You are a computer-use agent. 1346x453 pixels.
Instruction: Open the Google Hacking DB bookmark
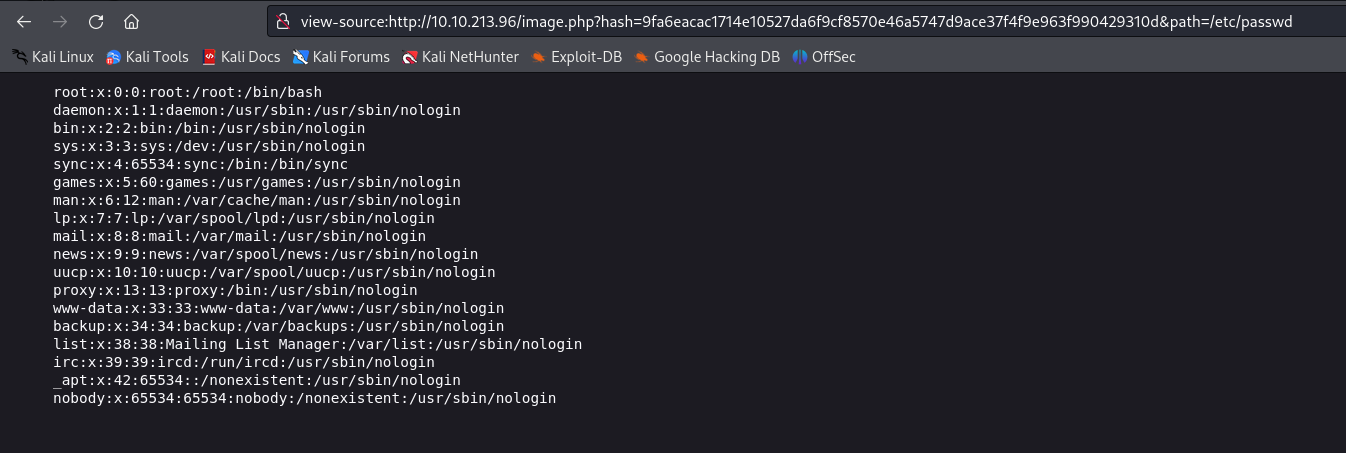pyautogui.click(x=706, y=57)
